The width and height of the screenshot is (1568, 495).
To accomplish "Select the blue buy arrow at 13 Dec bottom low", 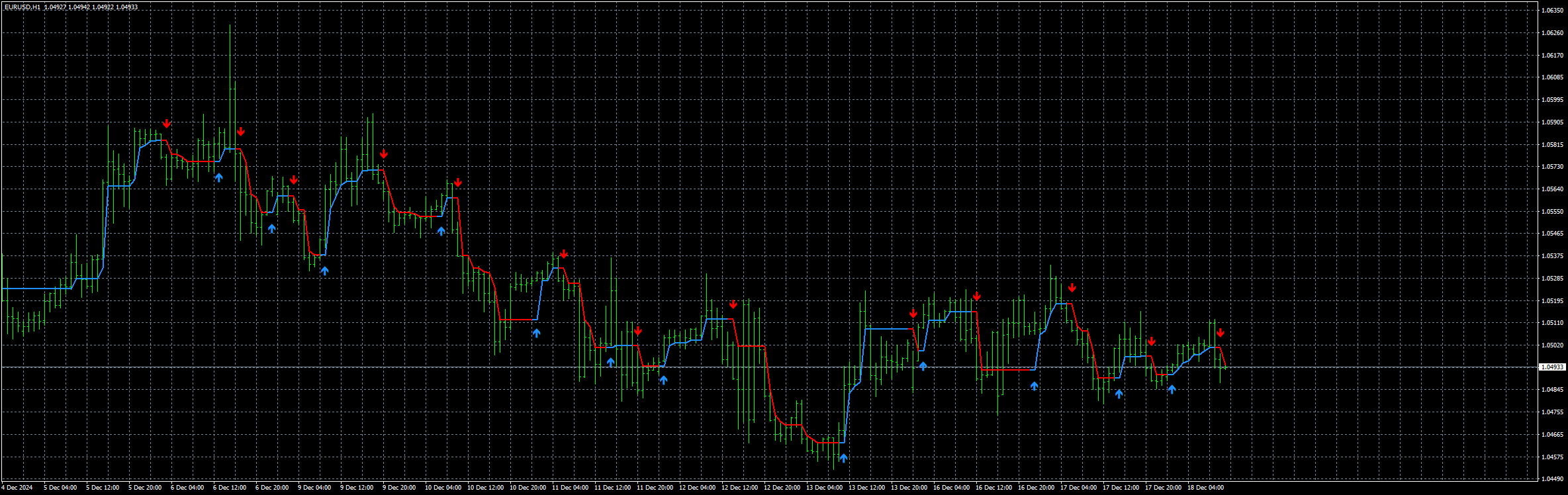I will pos(844,457).
